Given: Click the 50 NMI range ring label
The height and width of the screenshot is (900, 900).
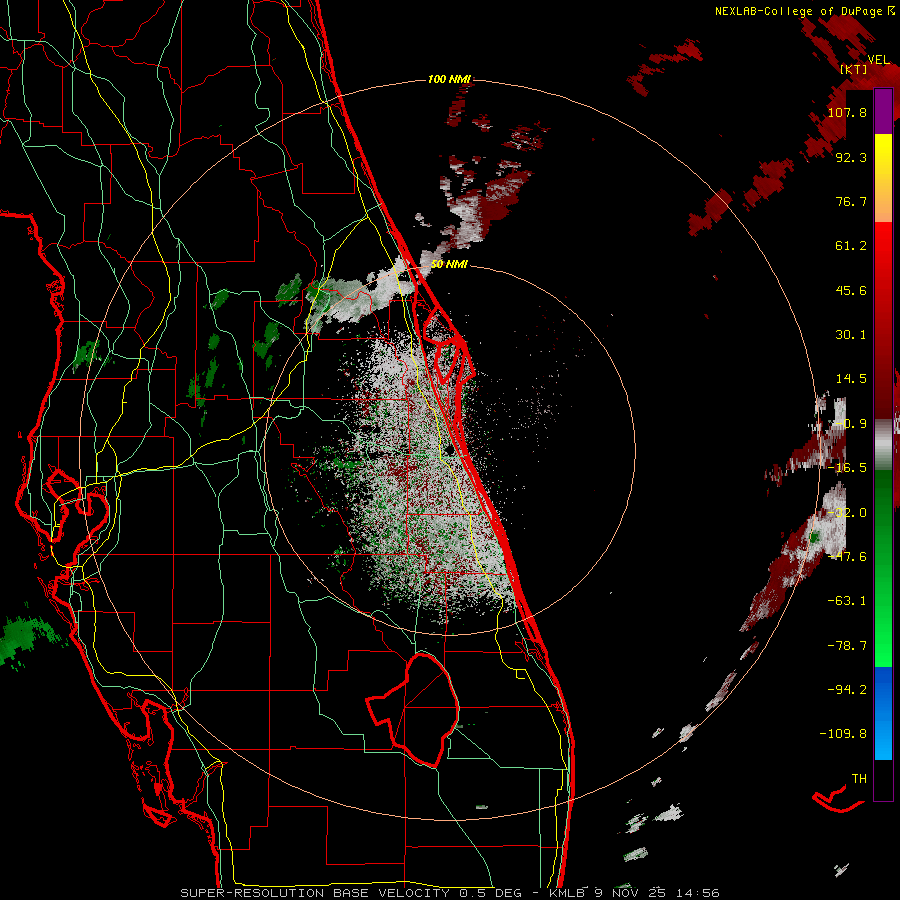Looking at the screenshot, I should pyautogui.click(x=449, y=265).
